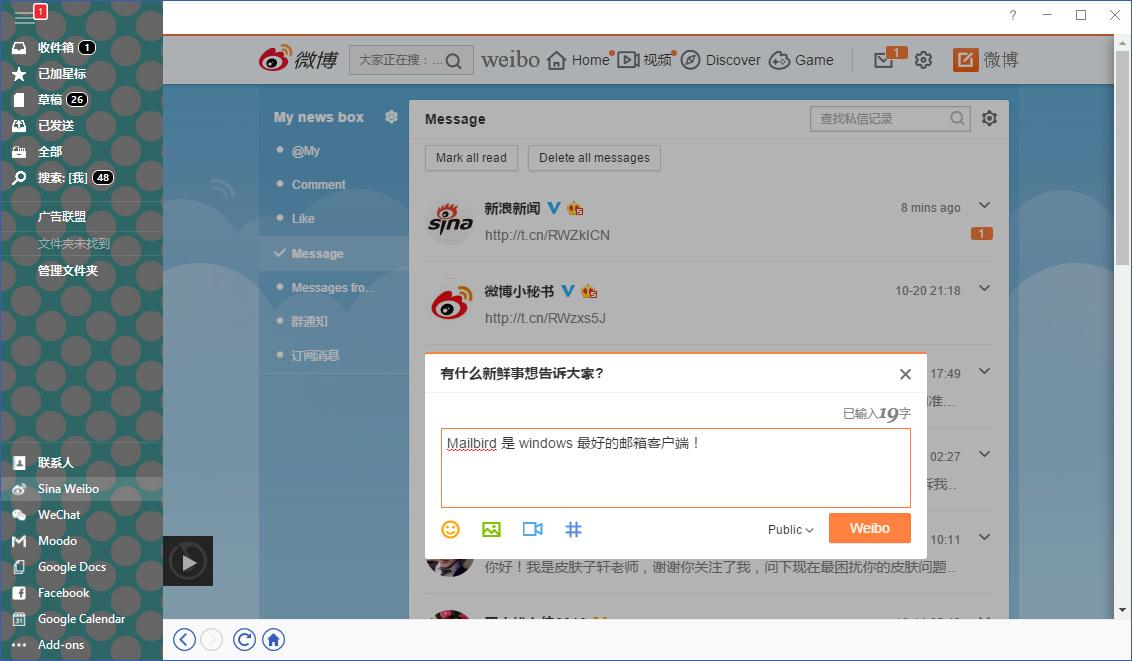Viewport: 1132px width, 661px height.
Task: Attach a picture with the image icon
Action: tap(491, 529)
